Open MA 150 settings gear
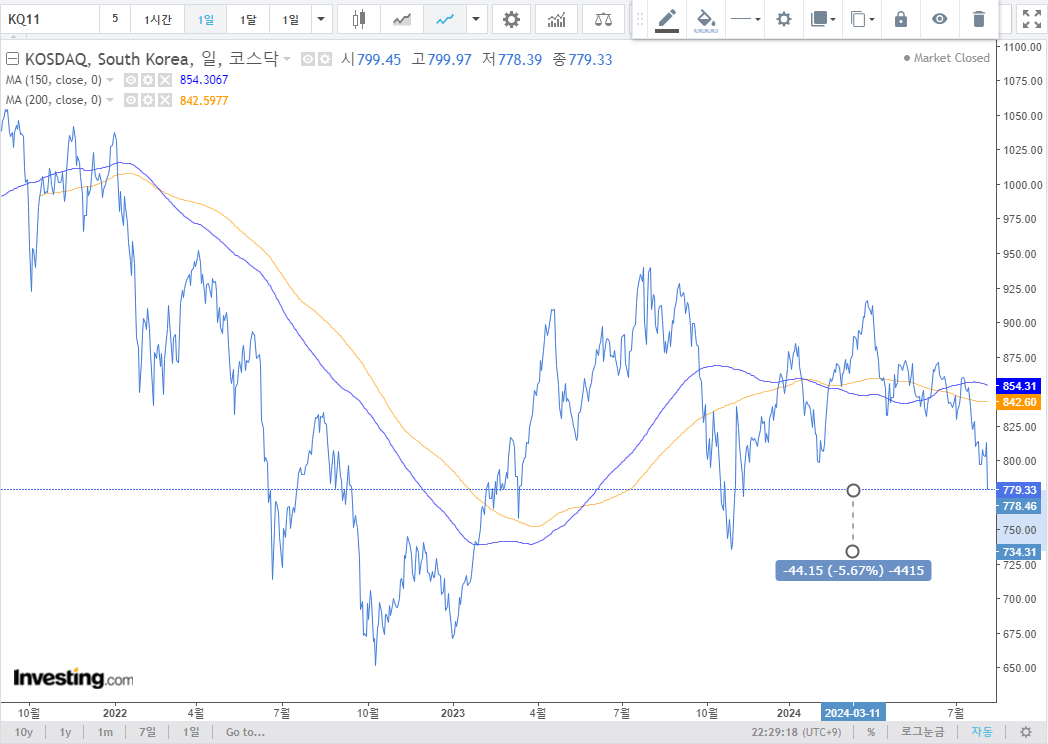 point(148,80)
